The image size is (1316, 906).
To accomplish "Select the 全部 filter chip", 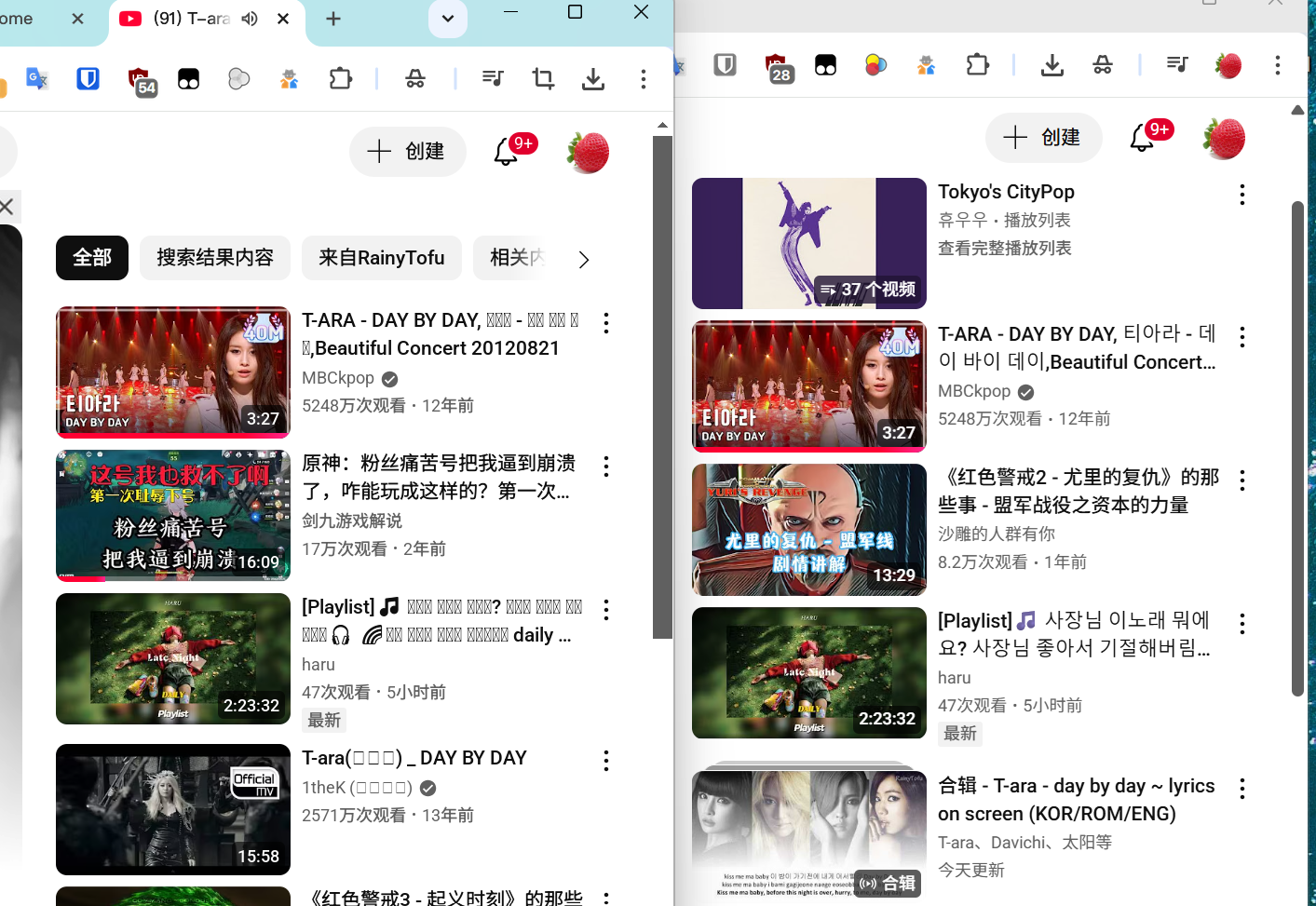I will pos(92,258).
